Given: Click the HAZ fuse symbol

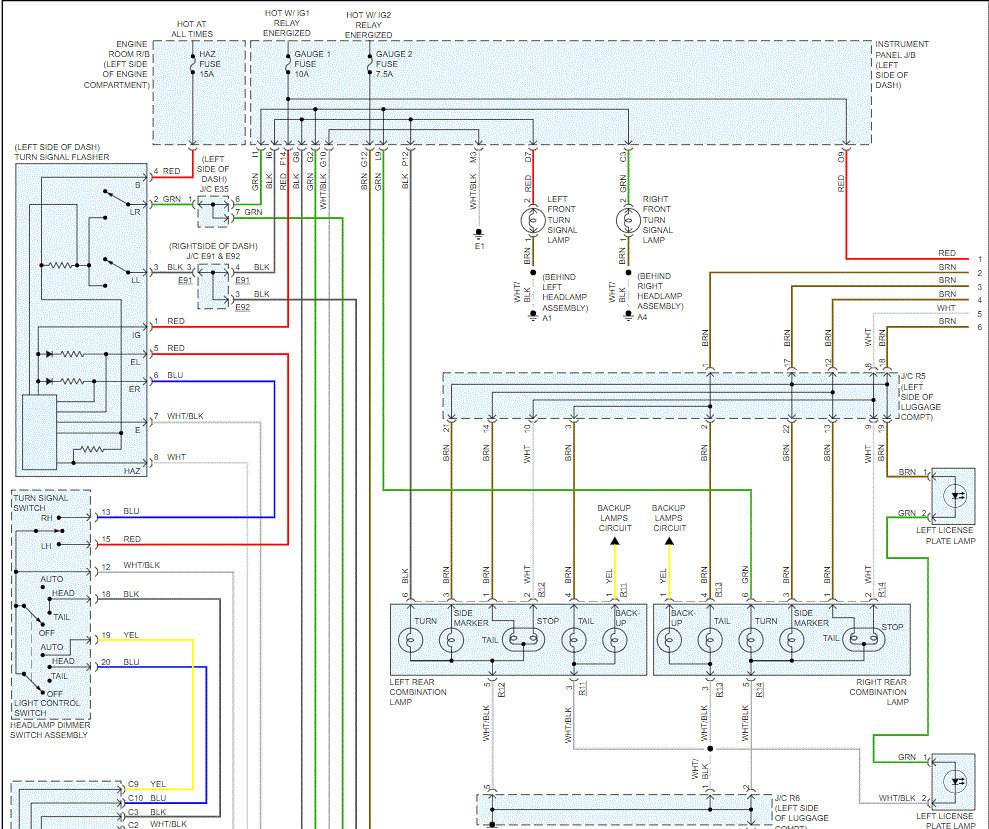Looking at the screenshot, I should (192, 64).
